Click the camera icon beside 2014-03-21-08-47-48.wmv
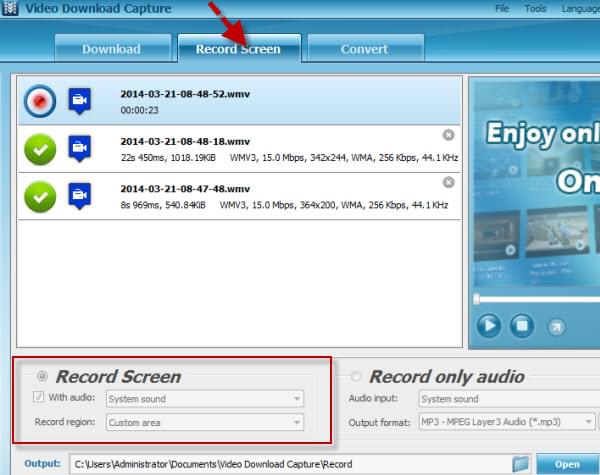 80,196
